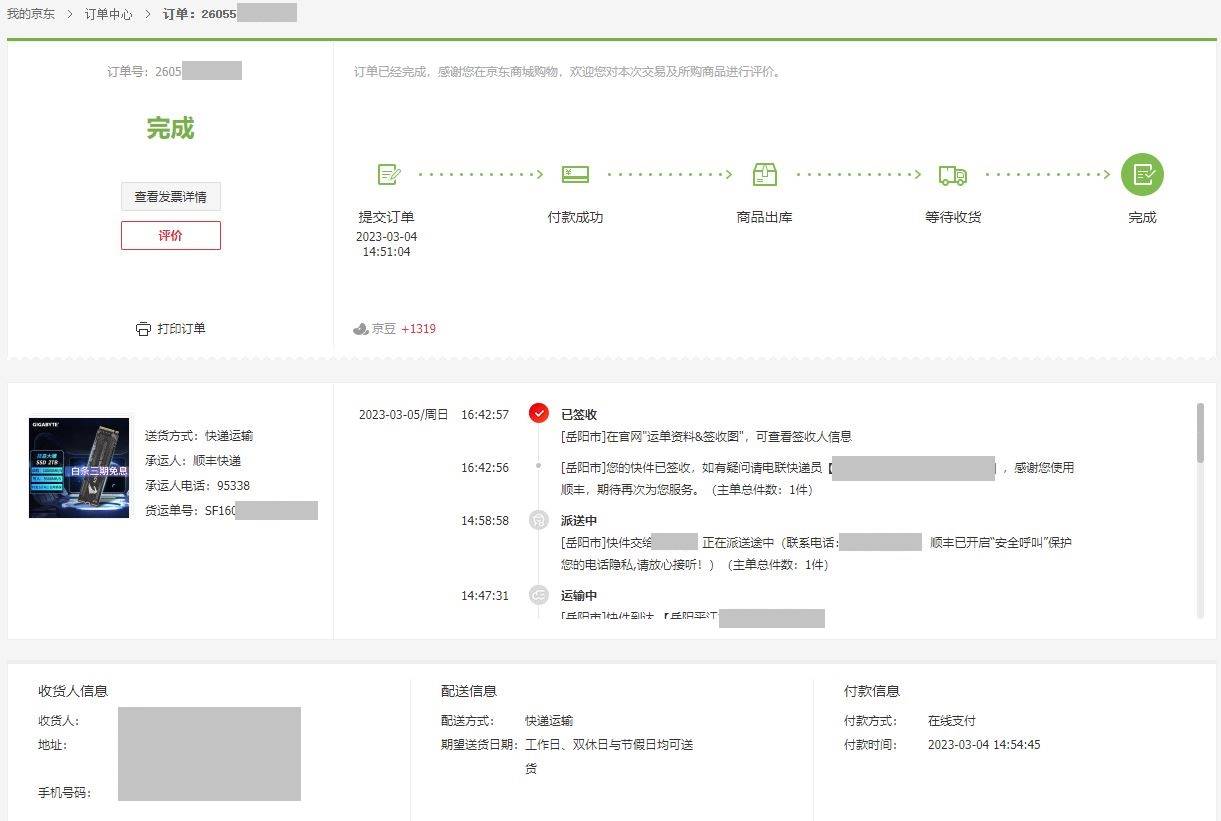Click the red 已签收 signed status icon
This screenshot has height=821, width=1221.
[538, 412]
